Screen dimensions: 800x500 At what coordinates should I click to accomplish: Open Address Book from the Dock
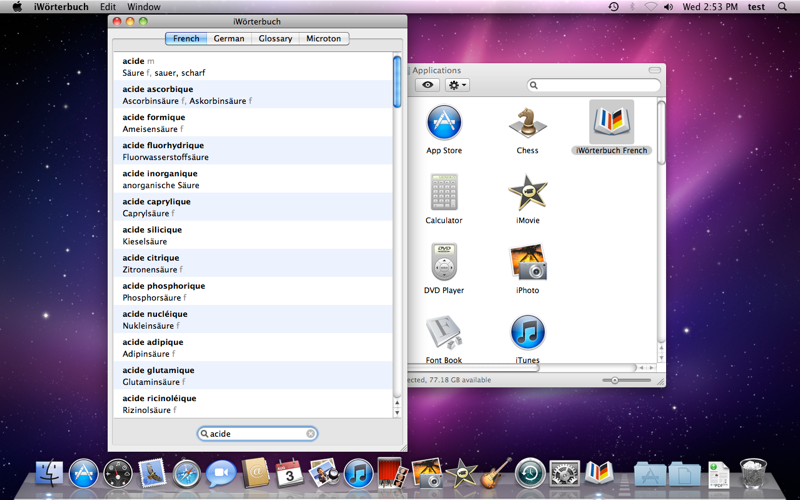tap(255, 473)
